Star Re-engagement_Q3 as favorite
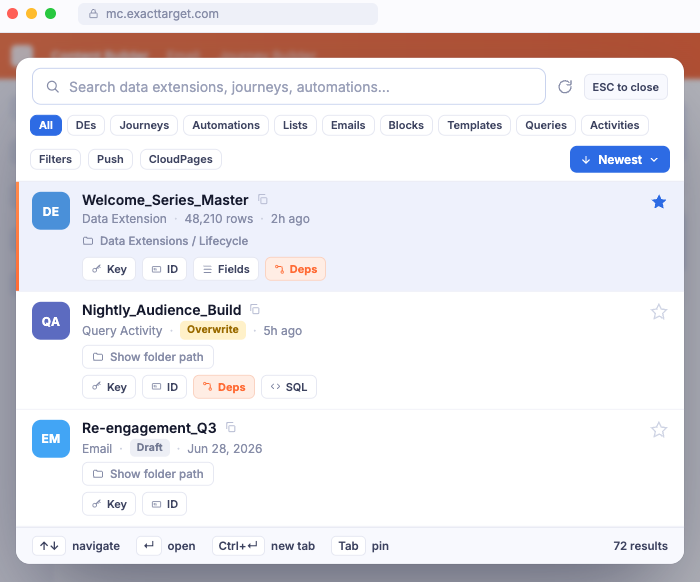 (658, 430)
